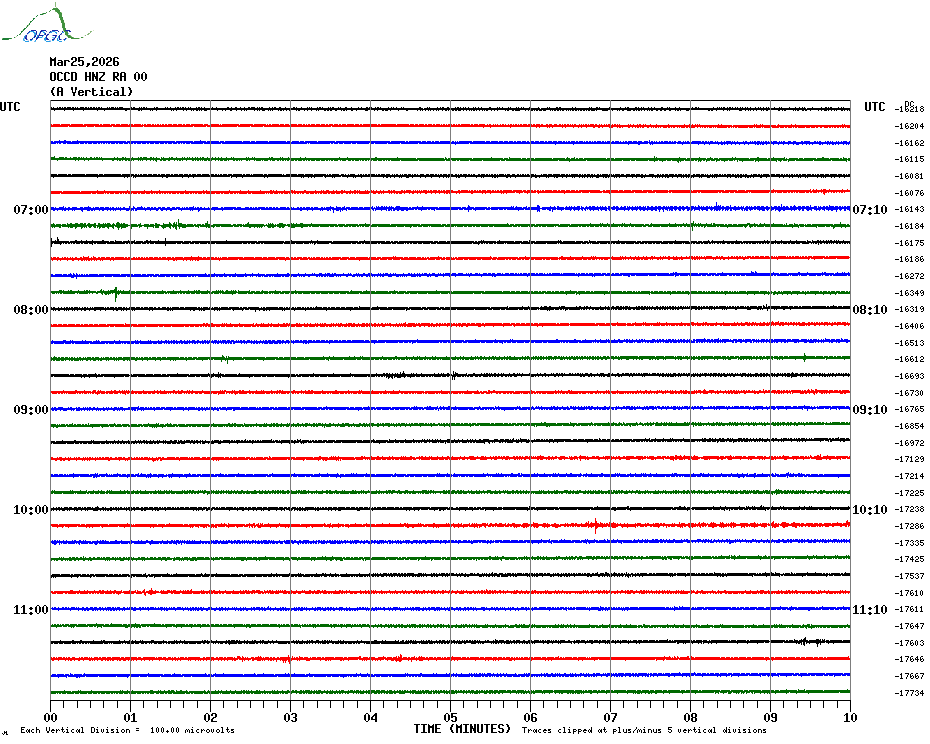Click the 11:00 time label
The height and width of the screenshot is (744, 930).
tap(31, 610)
